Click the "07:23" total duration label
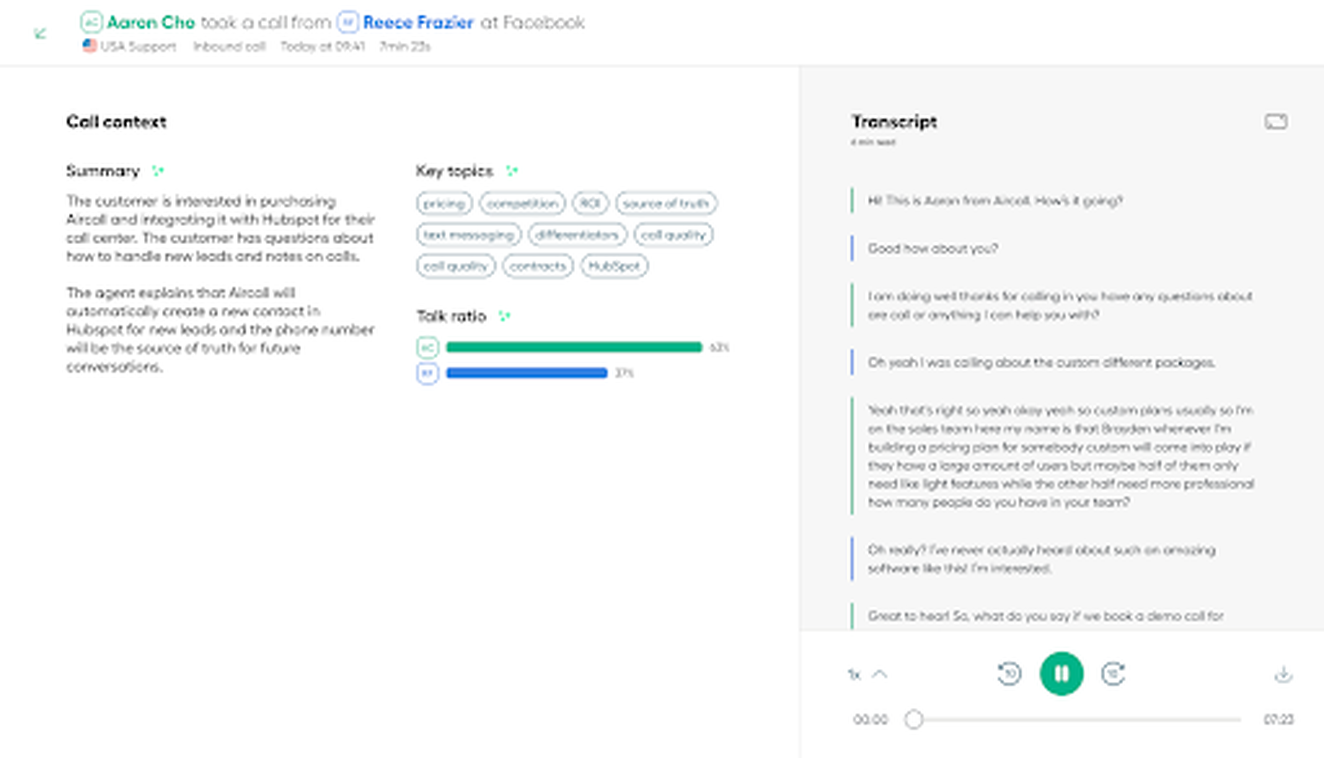This screenshot has width=1324, height=758. (x=1279, y=719)
